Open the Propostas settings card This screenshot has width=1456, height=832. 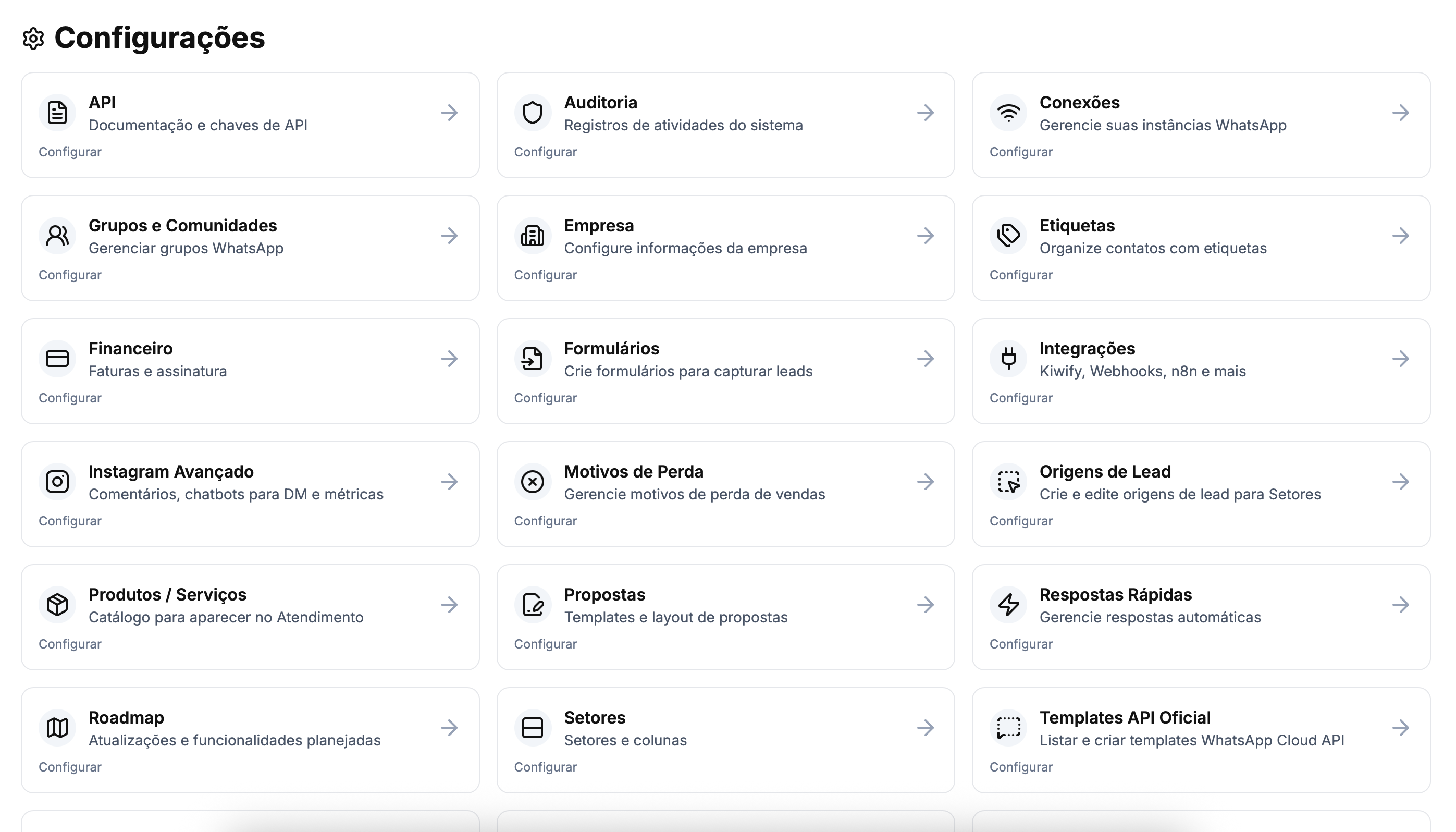[x=725, y=617]
